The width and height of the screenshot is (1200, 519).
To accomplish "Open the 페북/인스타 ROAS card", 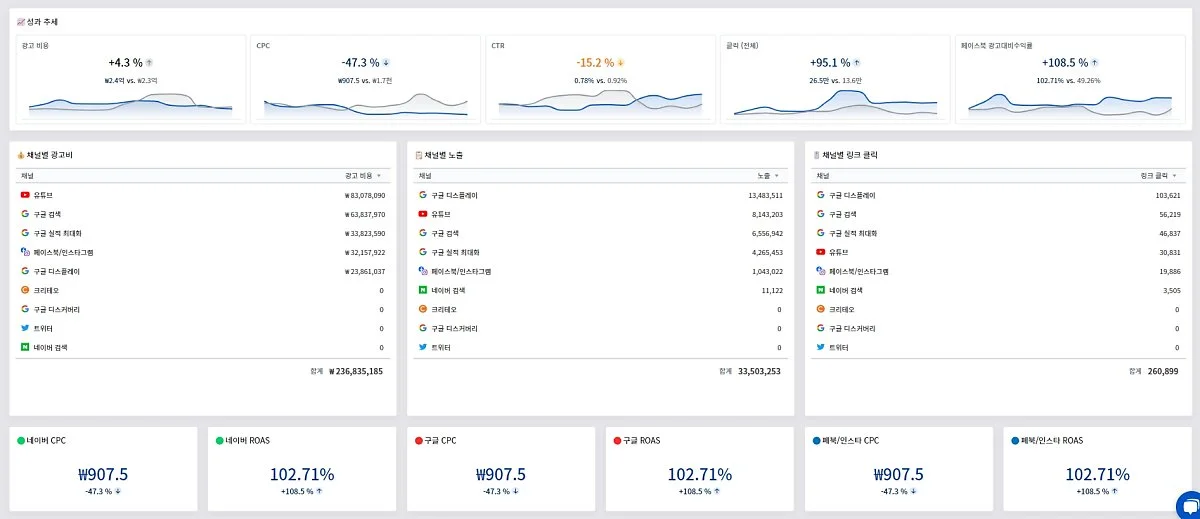I will click(x=1100, y=470).
